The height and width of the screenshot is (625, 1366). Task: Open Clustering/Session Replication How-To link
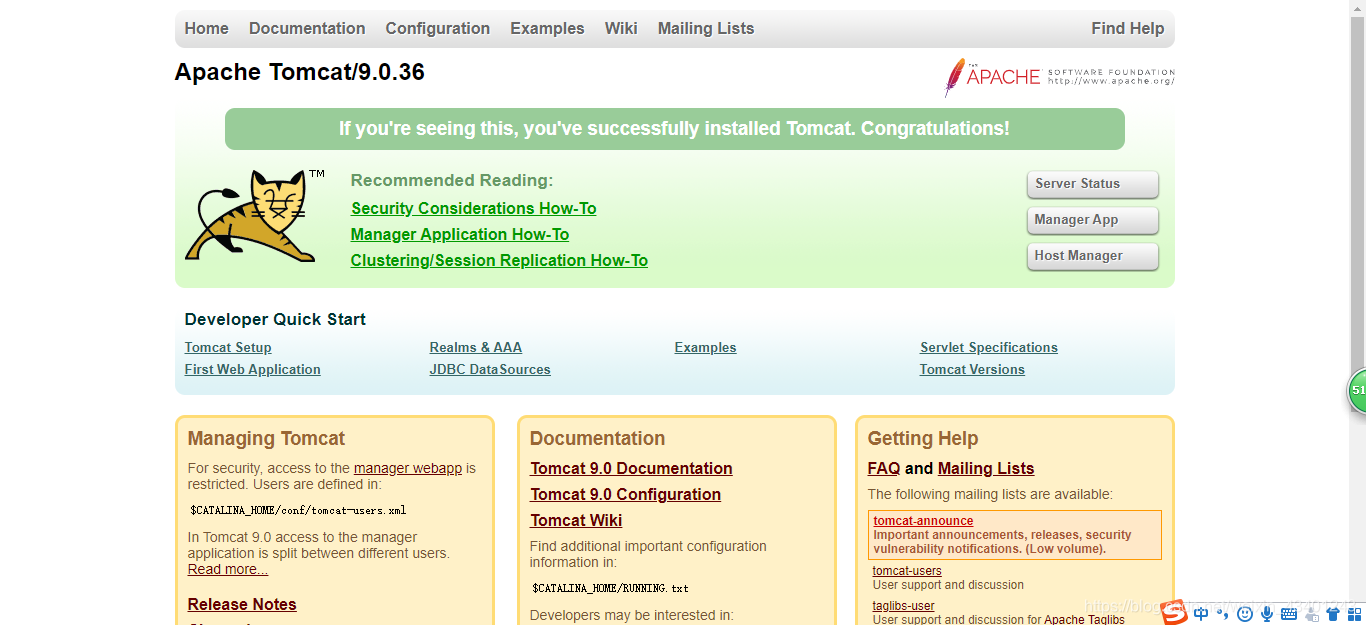coord(499,260)
